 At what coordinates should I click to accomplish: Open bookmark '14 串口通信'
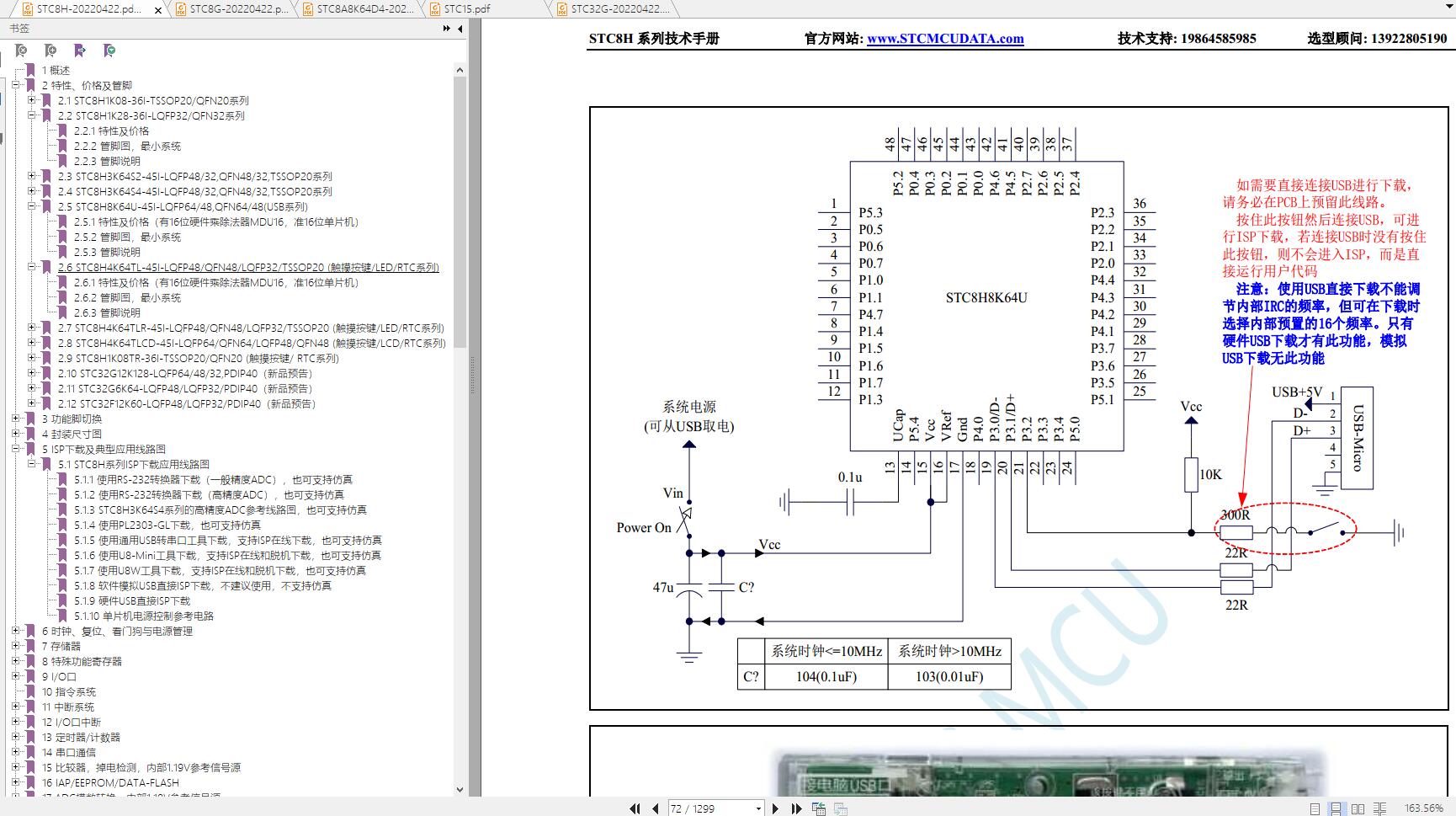click(x=69, y=752)
